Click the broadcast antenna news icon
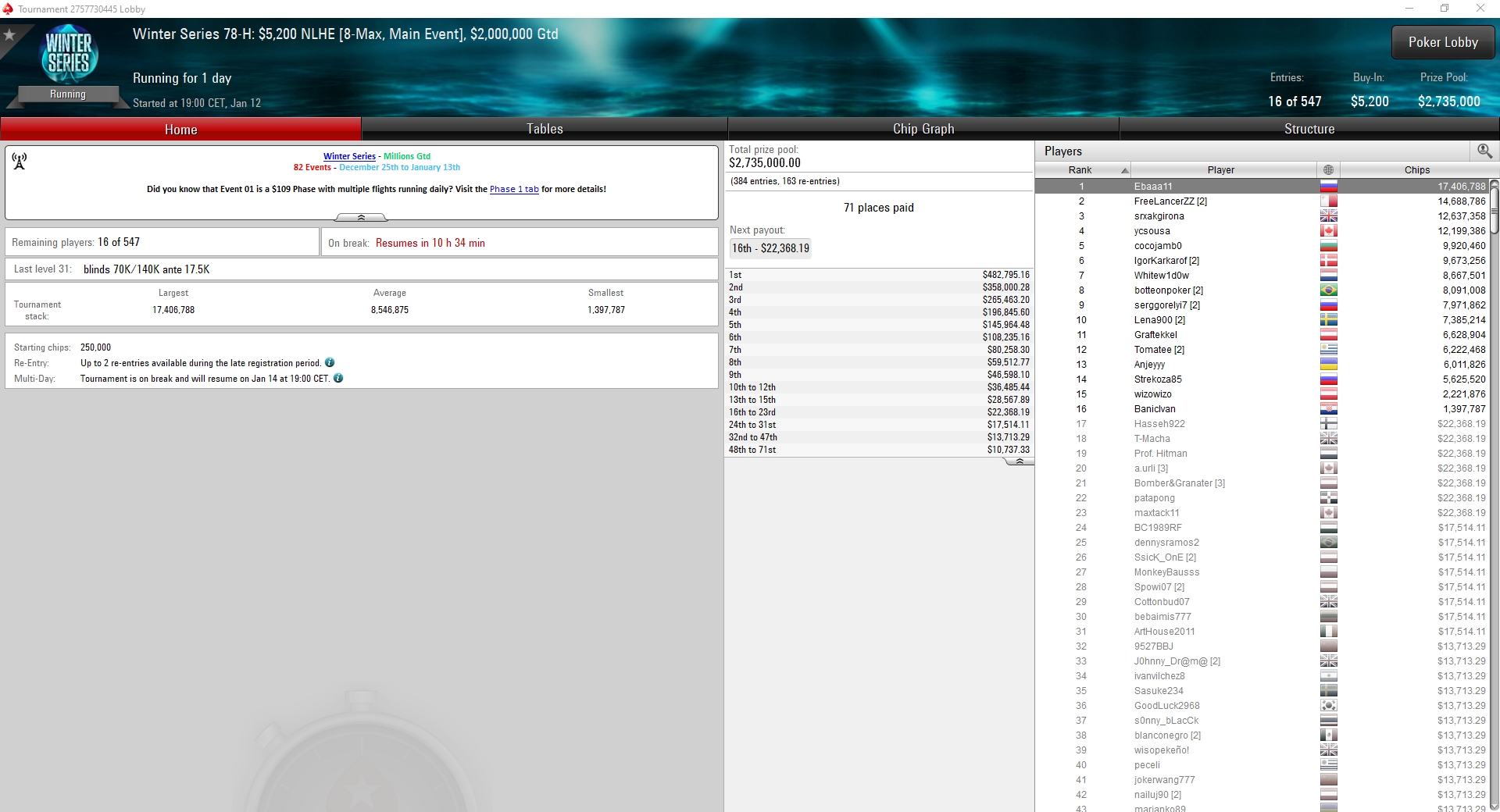The image size is (1500, 812). 20,161
